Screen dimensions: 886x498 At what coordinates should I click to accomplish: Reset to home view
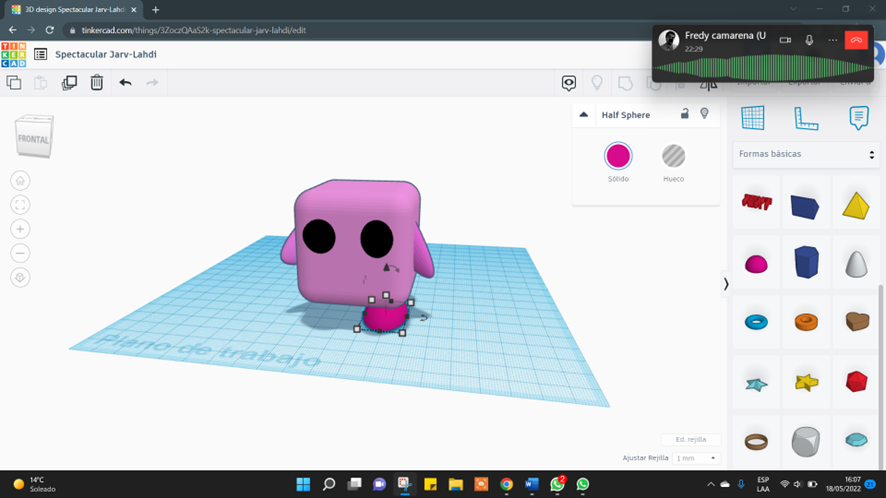[x=20, y=181]
